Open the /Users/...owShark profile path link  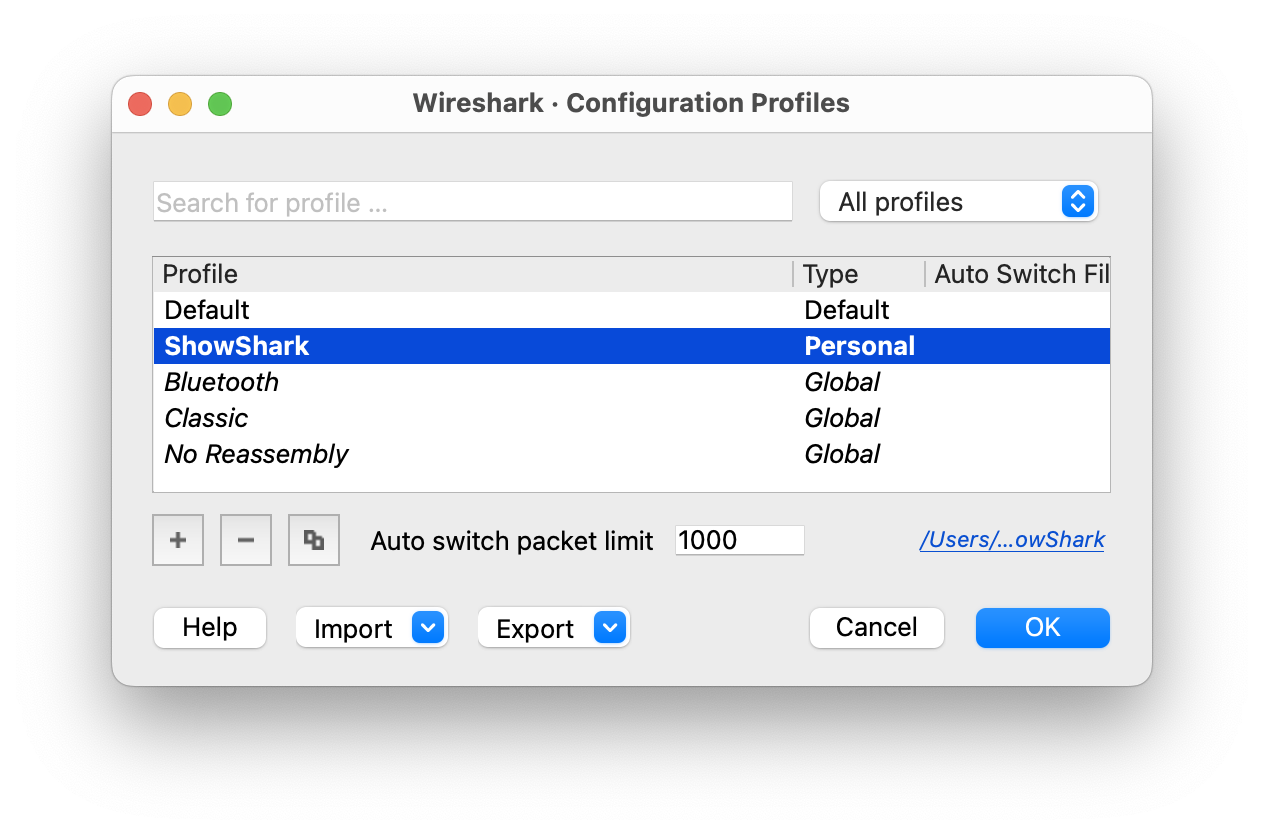[x=1011, y=539]
